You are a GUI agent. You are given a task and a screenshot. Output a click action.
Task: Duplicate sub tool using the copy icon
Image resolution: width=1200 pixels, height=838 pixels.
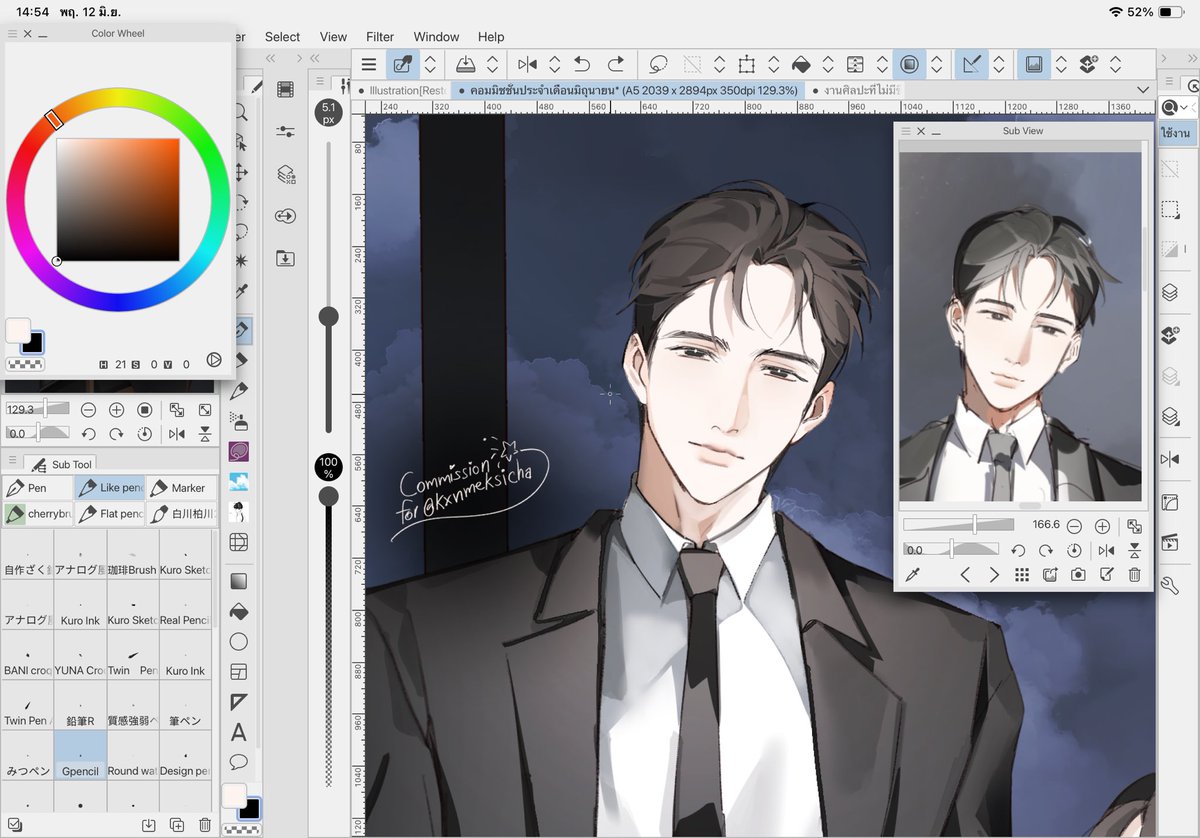coord(177,825)
